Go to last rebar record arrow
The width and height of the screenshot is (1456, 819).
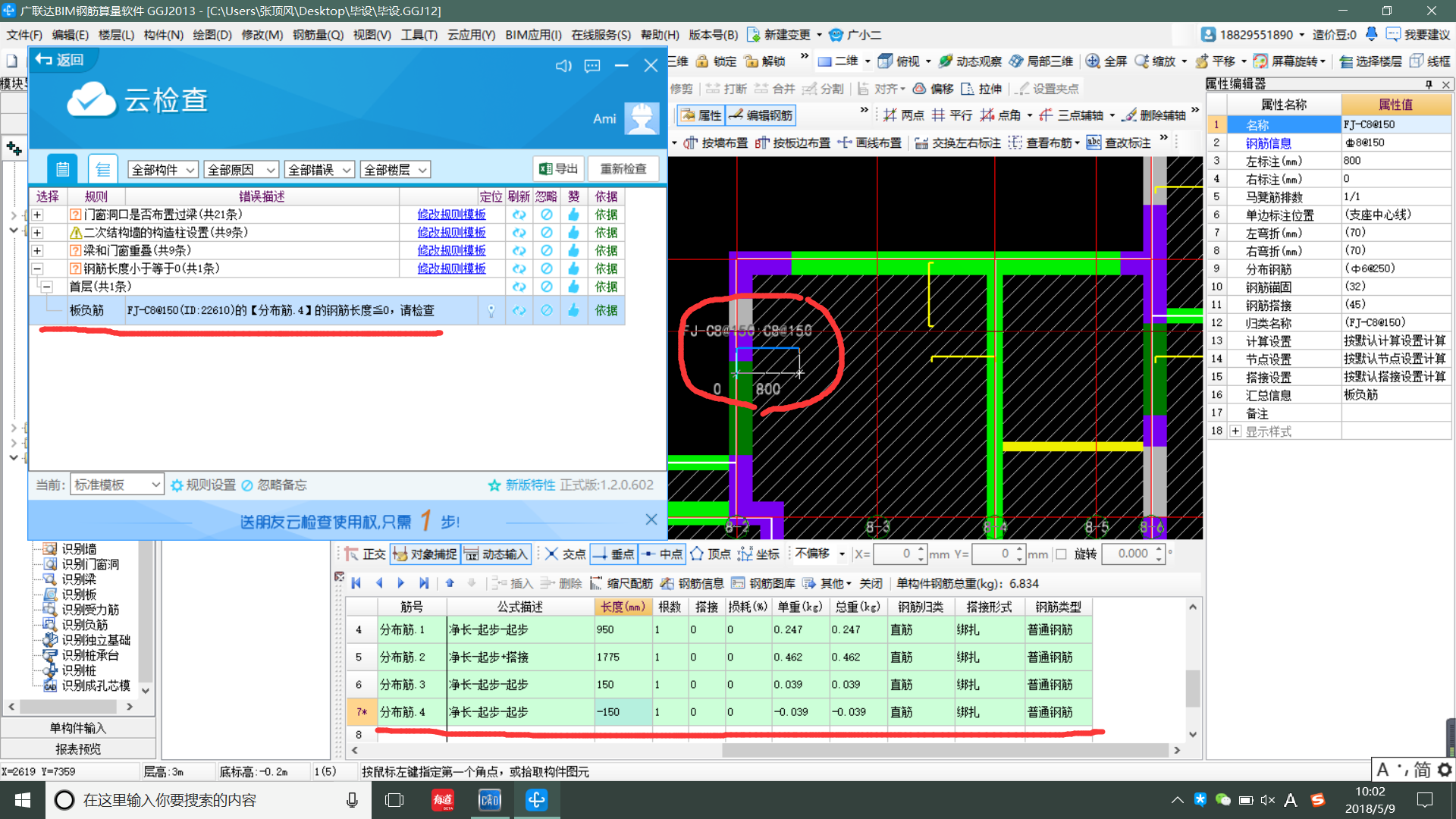(424, 583)
